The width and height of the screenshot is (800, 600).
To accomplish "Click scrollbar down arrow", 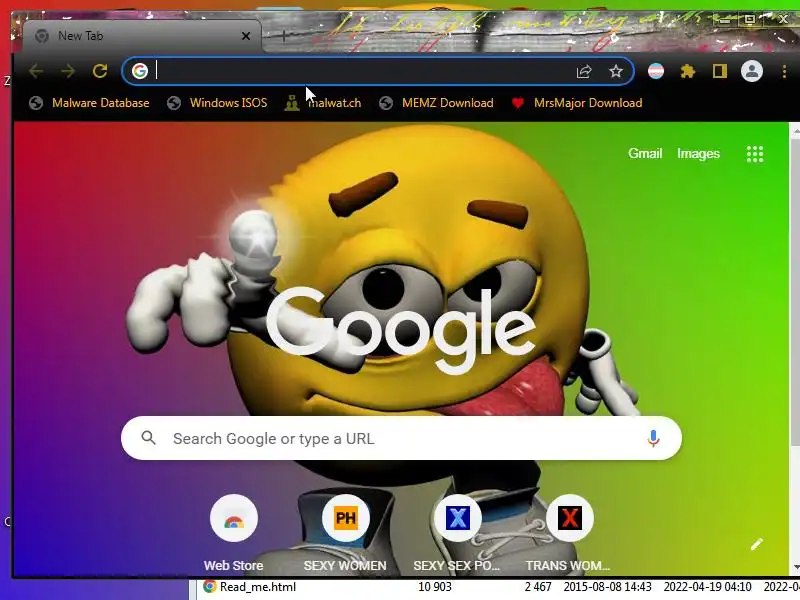I will coord(795,567).
